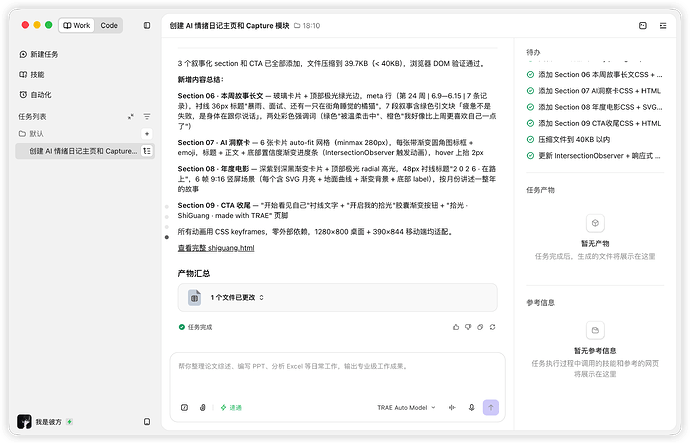Click the Section 07 · AI 洞察卡 paragraph

pyautogui.click(x=331, y=147)
